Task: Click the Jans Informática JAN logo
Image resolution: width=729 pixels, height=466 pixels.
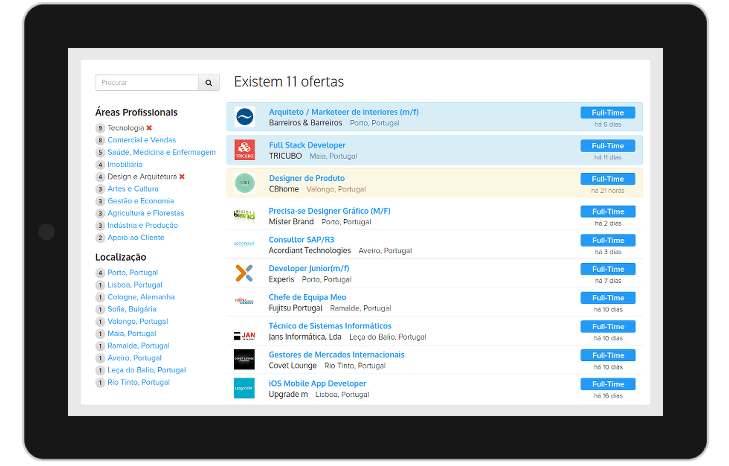Action: 245,335
